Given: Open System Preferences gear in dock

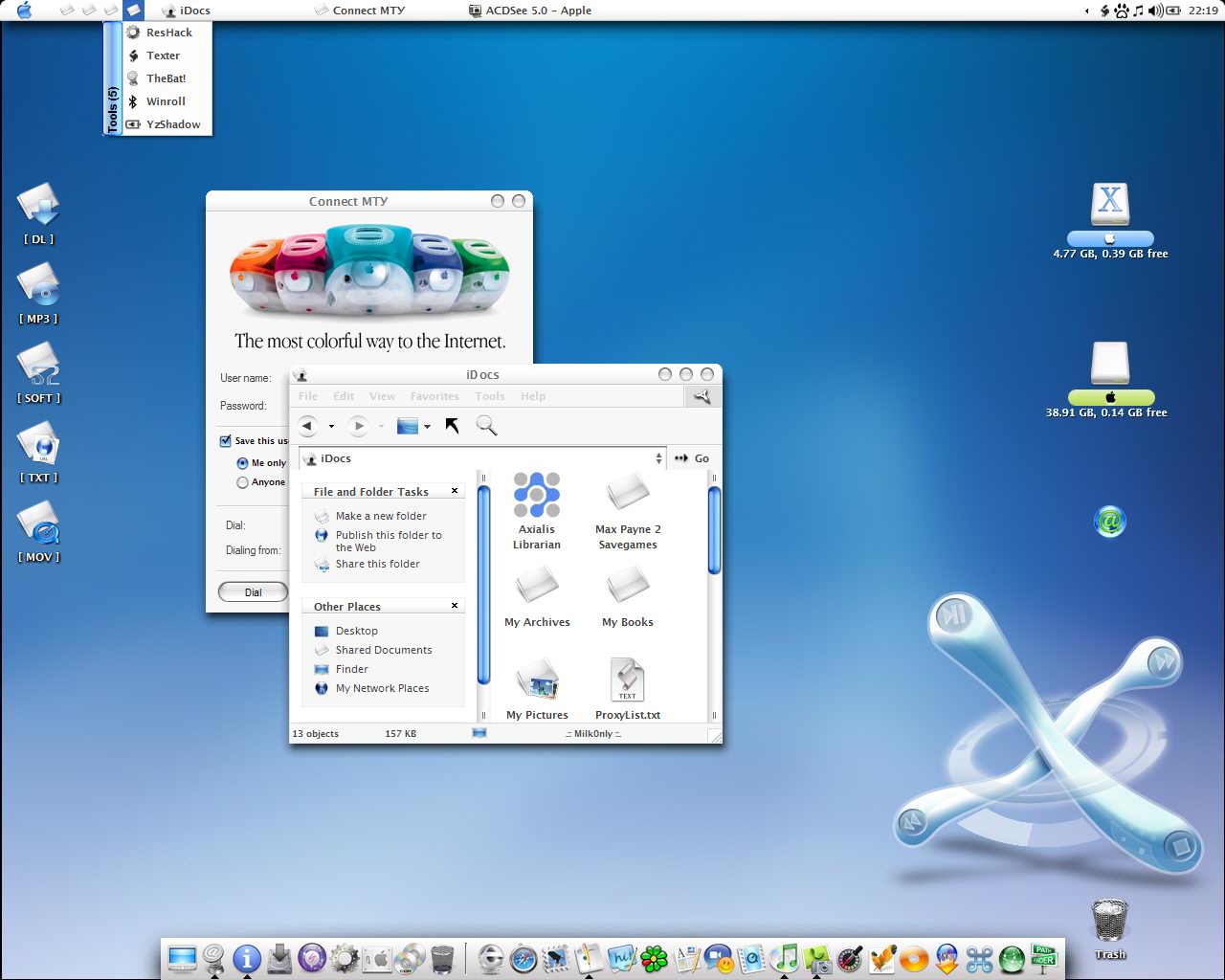Looking at the screenshot, I should [x=345, y=958].
